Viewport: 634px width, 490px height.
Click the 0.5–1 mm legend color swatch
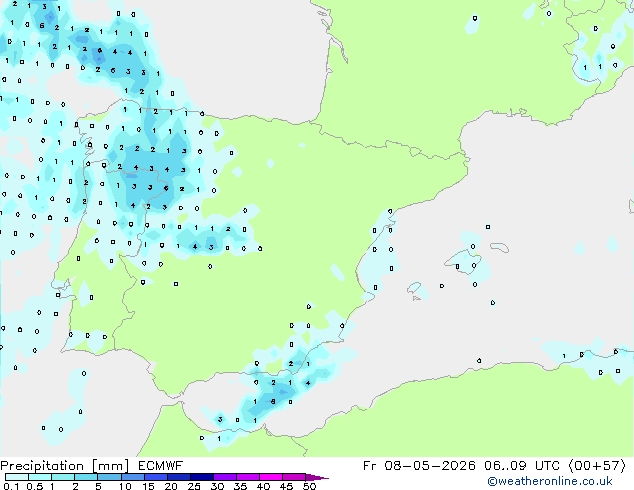40,477
